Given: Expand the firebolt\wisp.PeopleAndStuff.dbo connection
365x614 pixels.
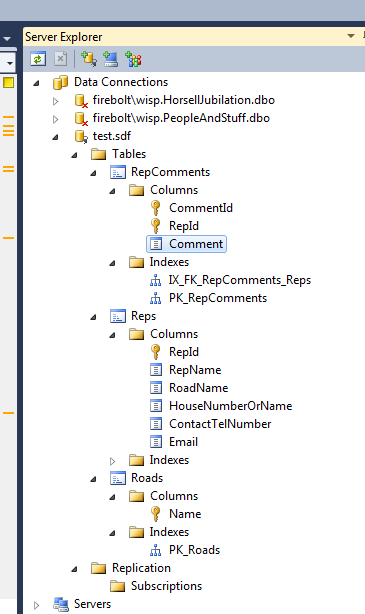Looking at the screenshot, I should tap(56, 119).
